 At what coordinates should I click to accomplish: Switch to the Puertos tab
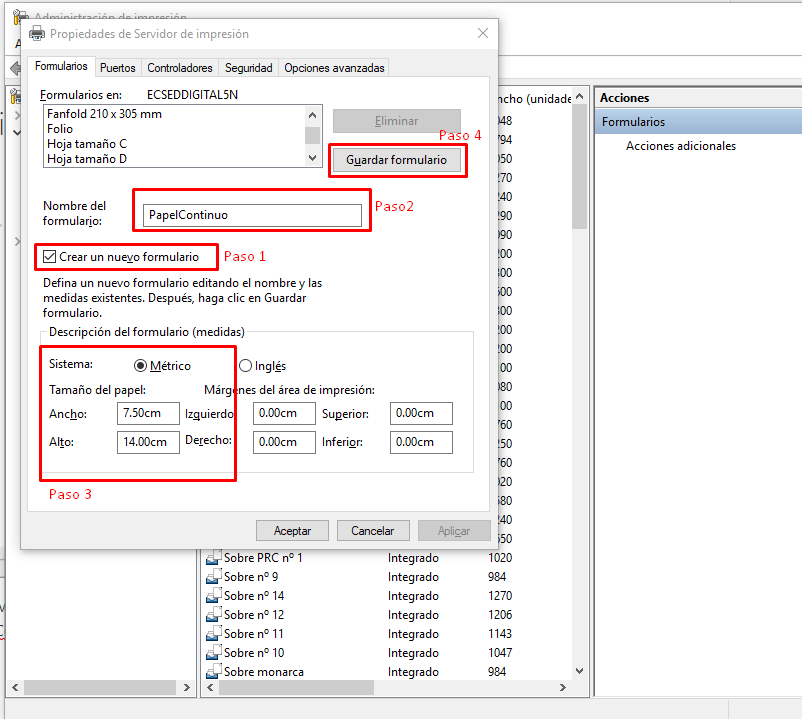(x=118, y=68)
